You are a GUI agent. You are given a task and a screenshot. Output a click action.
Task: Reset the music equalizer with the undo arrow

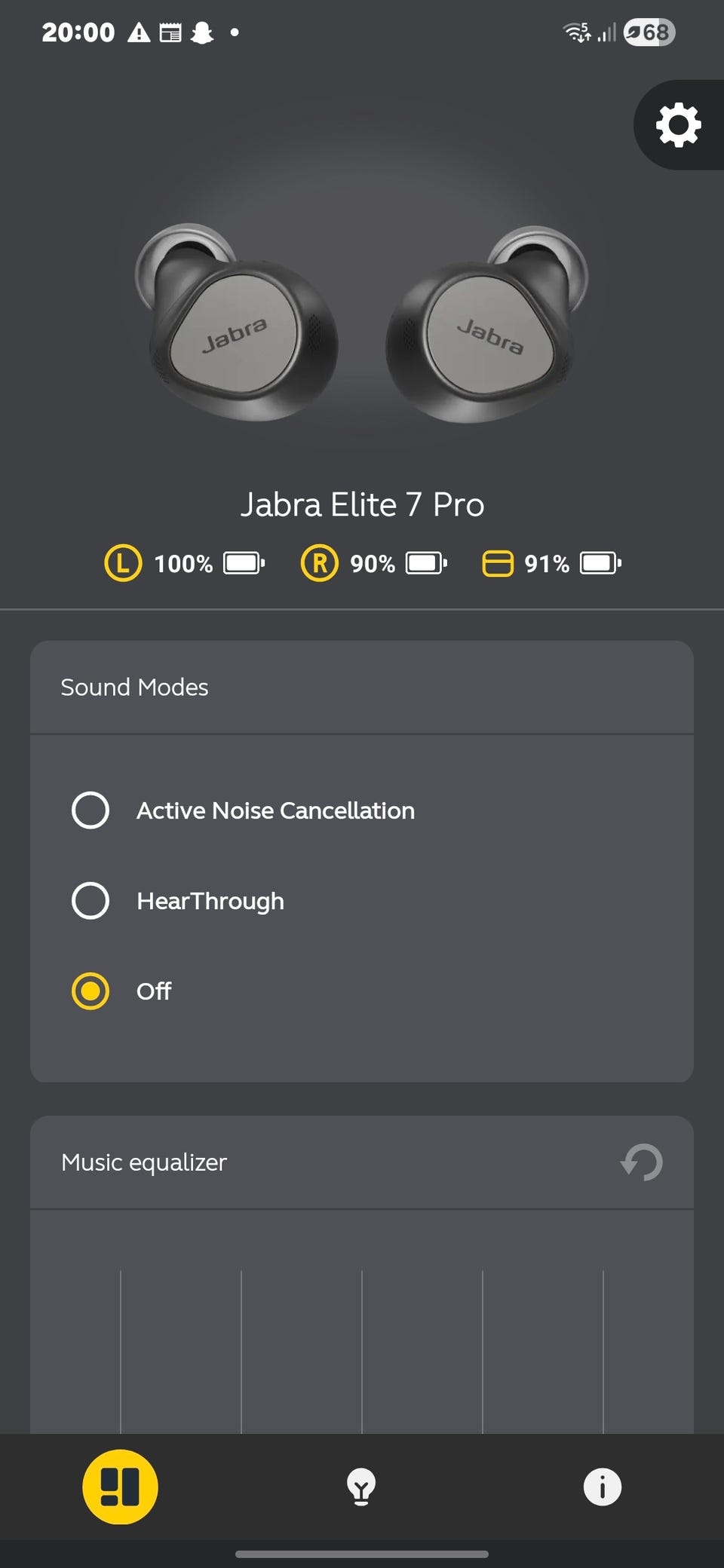[x=642, y=1162]
